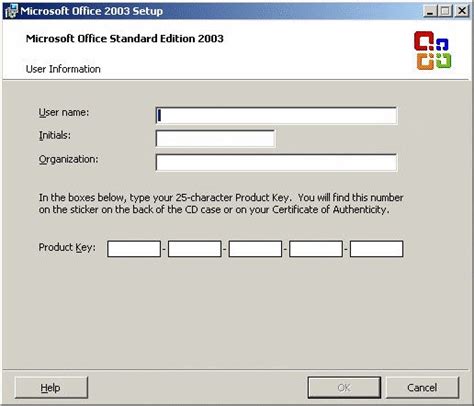Image resolution: width=474 pixels, height=406 pixels.
Task: Click the 25-character Product Key instruction text
Action: [221, 204]
